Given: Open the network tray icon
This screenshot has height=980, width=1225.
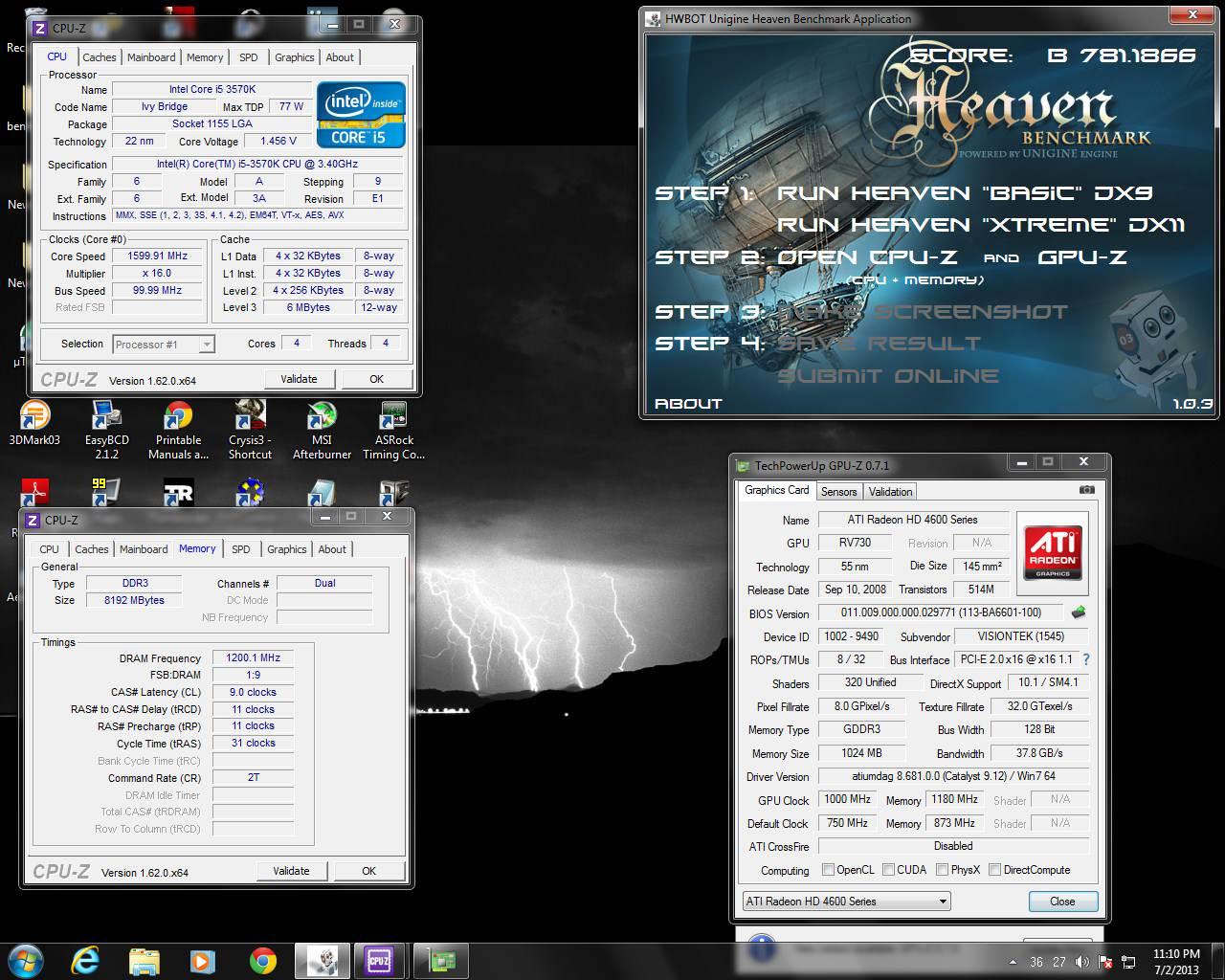Looking at the screenshot, I should [x=1129, y=962].
